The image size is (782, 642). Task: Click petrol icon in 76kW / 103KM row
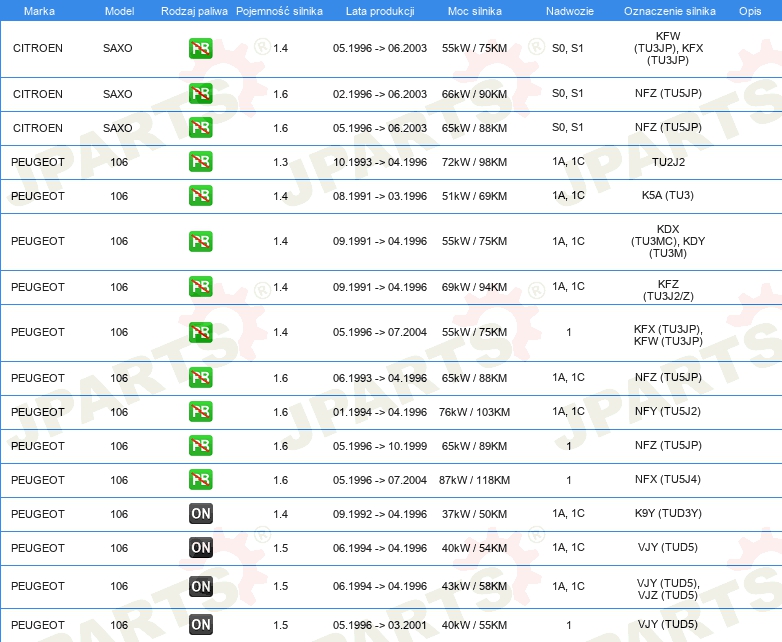coord(200,412)
